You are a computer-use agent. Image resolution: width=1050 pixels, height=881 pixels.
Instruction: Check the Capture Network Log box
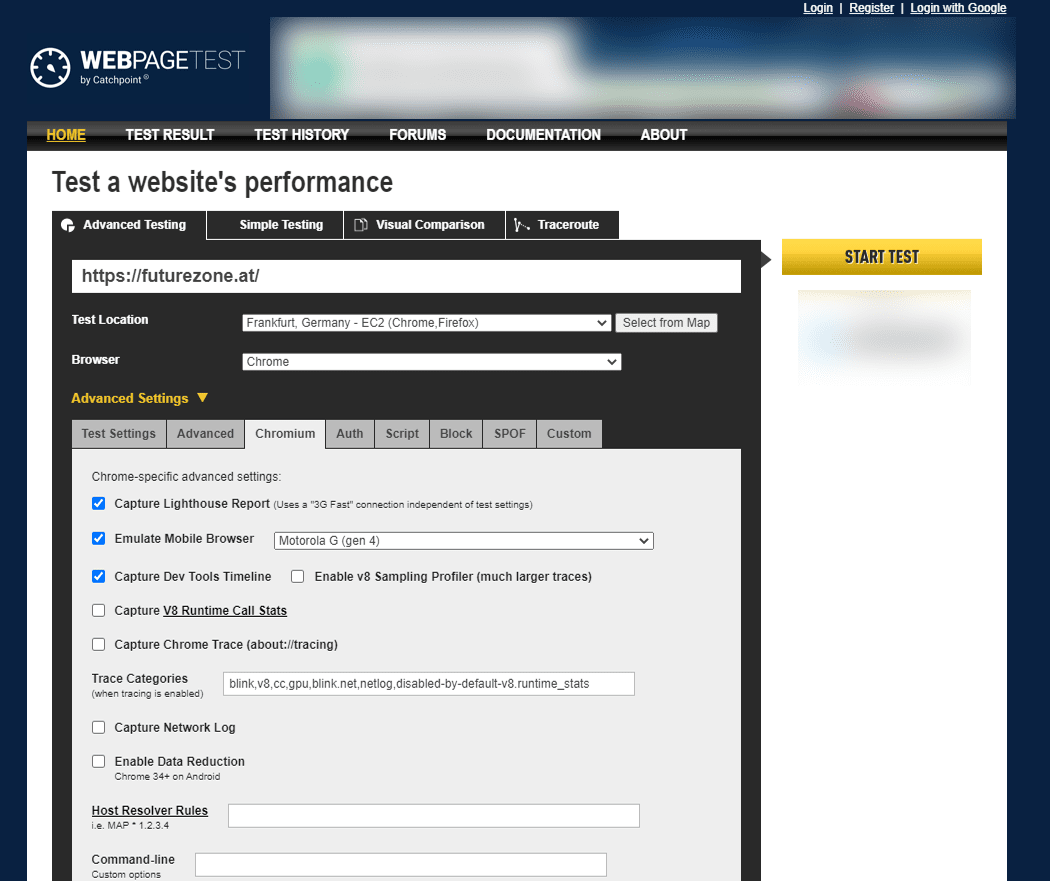(x=98, y=728)
